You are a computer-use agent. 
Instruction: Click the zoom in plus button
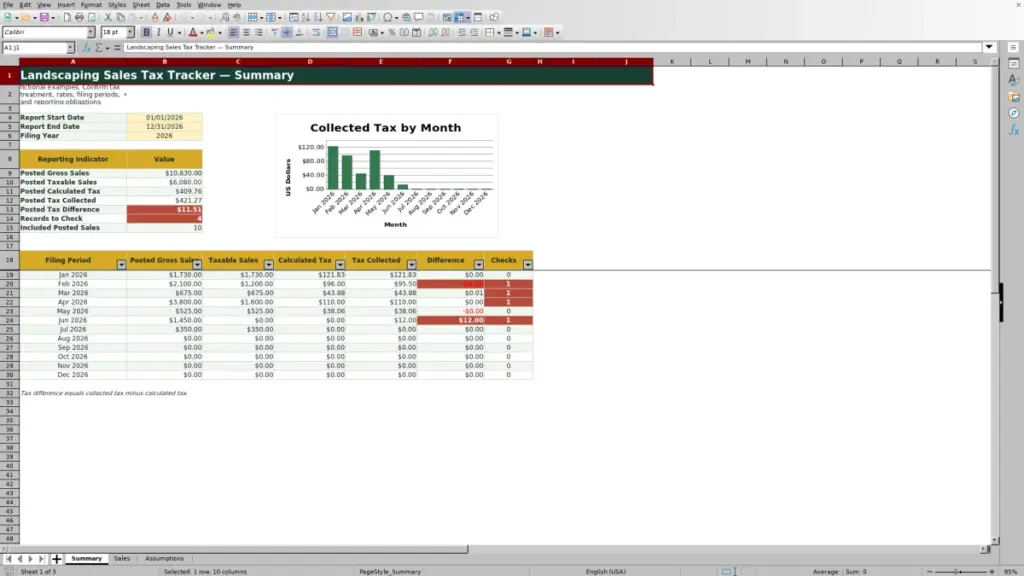click(x=992, y=572)
